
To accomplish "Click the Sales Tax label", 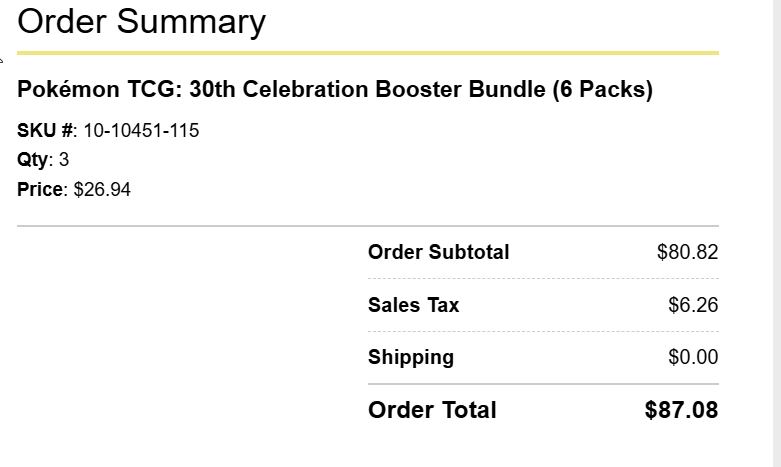I will pos(413,305).
